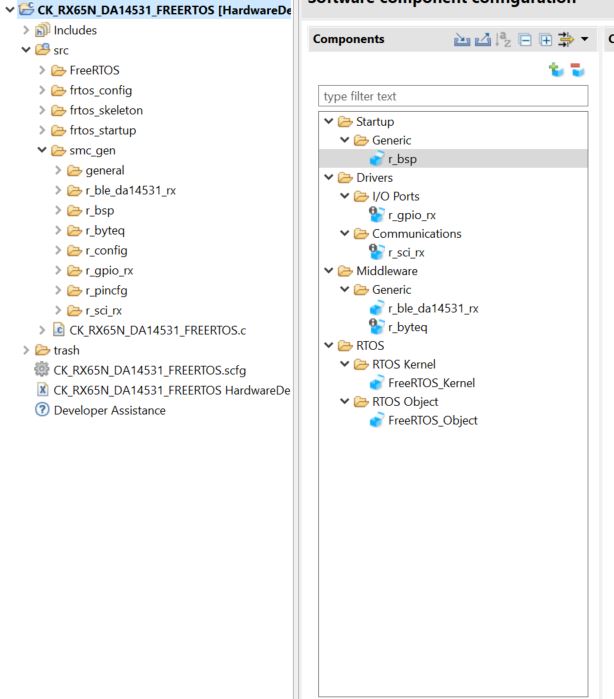Expand the r_config folder

[x=58, y=251]
